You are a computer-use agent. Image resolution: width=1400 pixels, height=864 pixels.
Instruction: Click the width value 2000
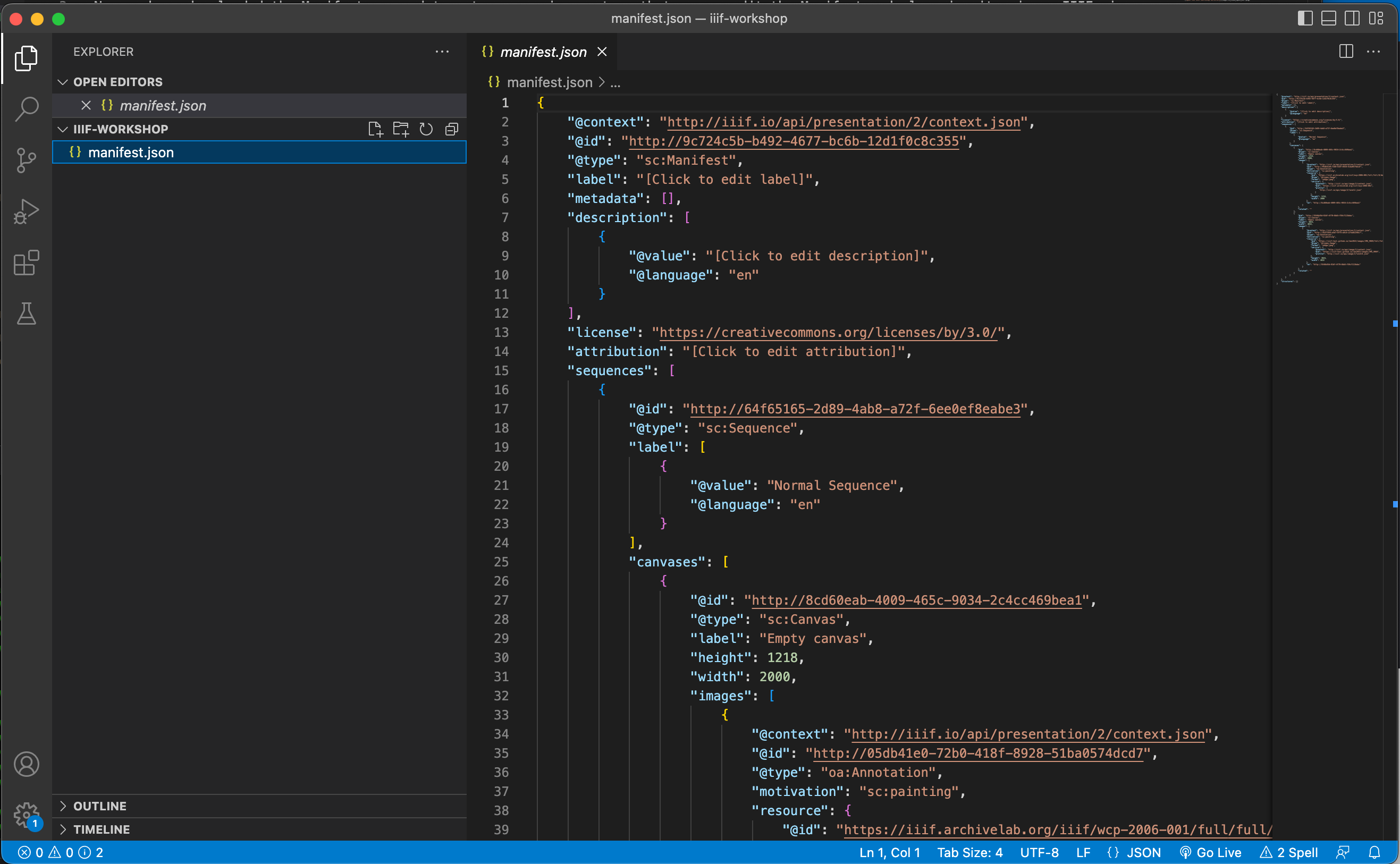[774, 676]
